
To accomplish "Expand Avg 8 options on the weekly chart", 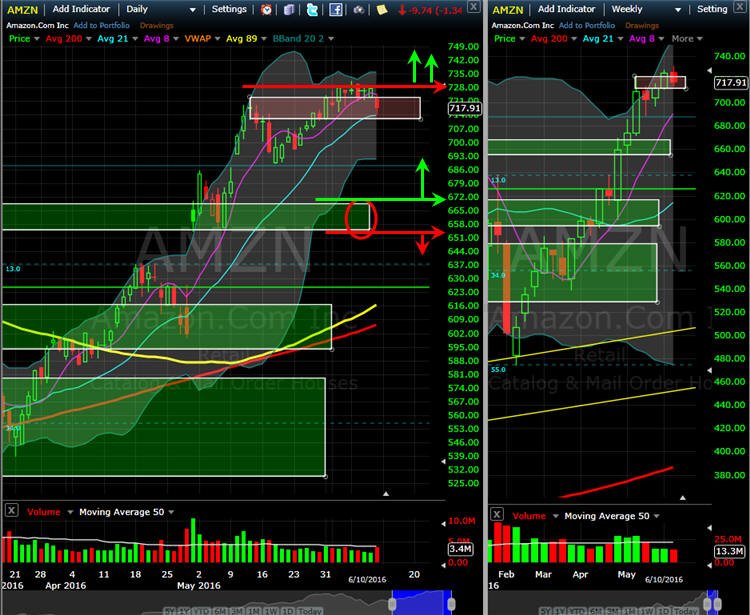I will point(662,39).
